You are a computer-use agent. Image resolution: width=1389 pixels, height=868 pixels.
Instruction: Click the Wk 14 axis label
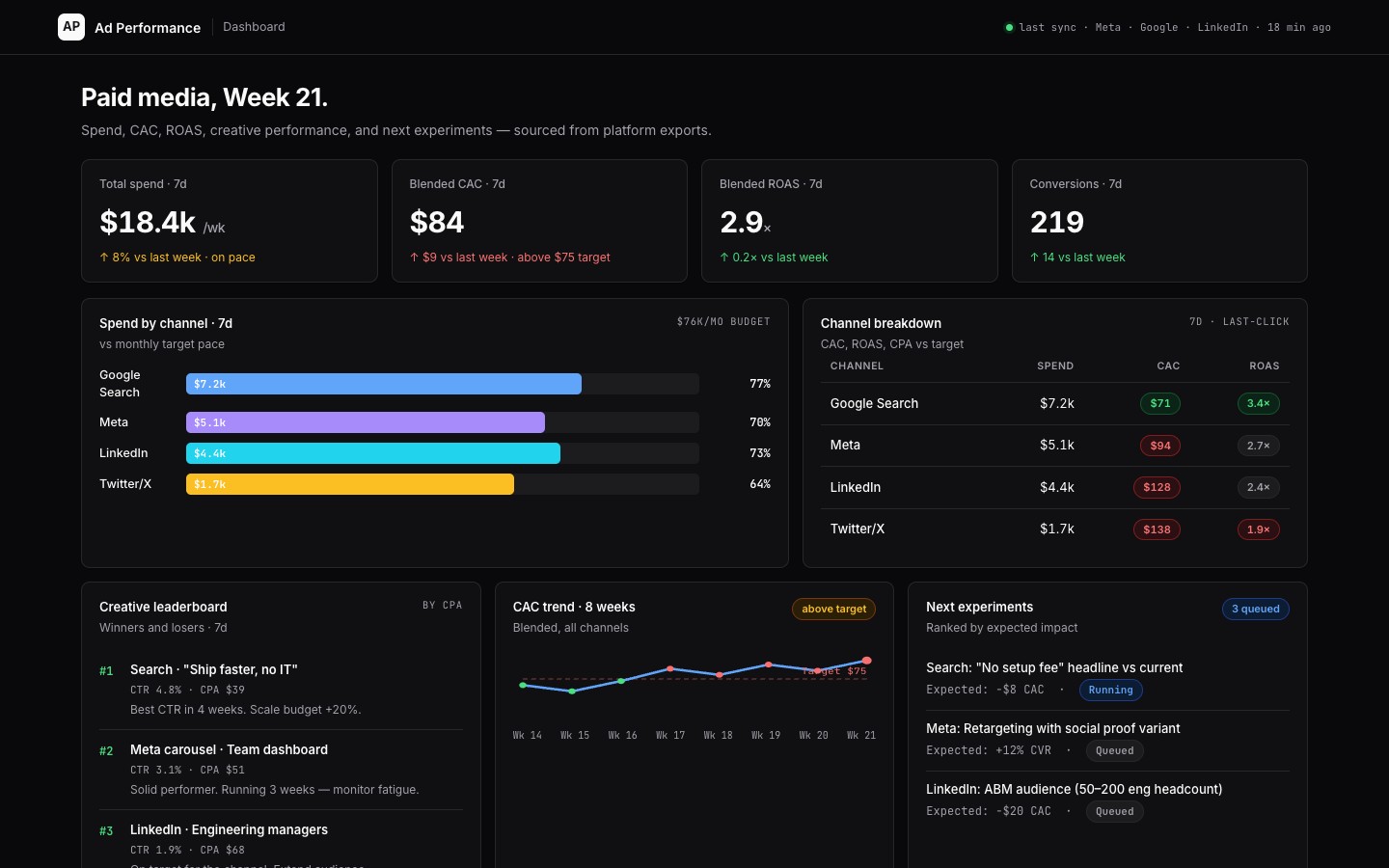click(x=528, y=736)
